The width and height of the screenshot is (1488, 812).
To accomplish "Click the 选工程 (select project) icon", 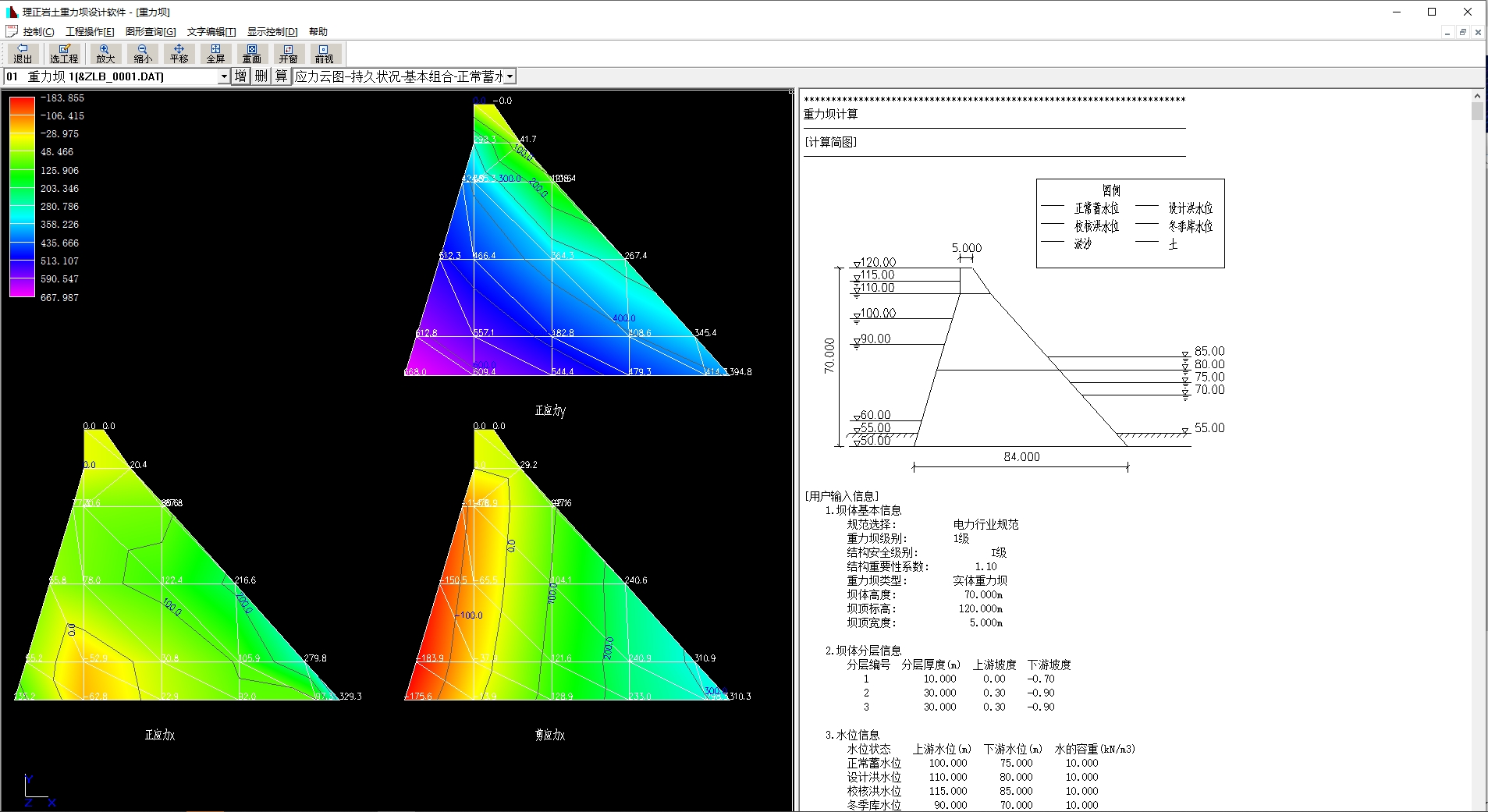I will click(x=64, y=53).
